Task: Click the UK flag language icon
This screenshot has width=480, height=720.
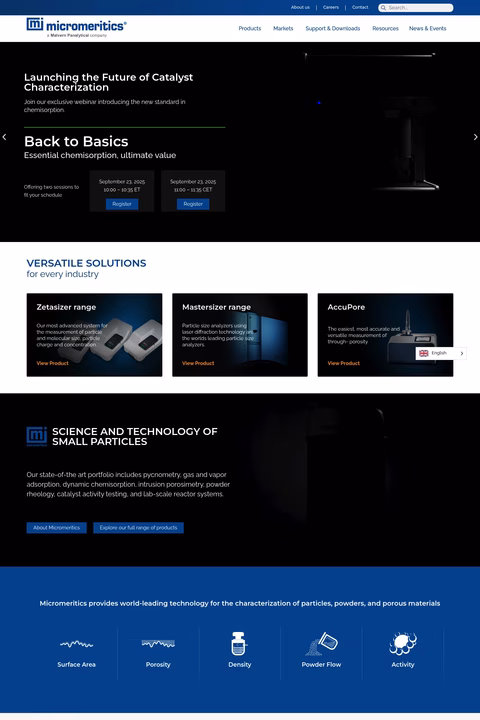Action: click(424, 353)
